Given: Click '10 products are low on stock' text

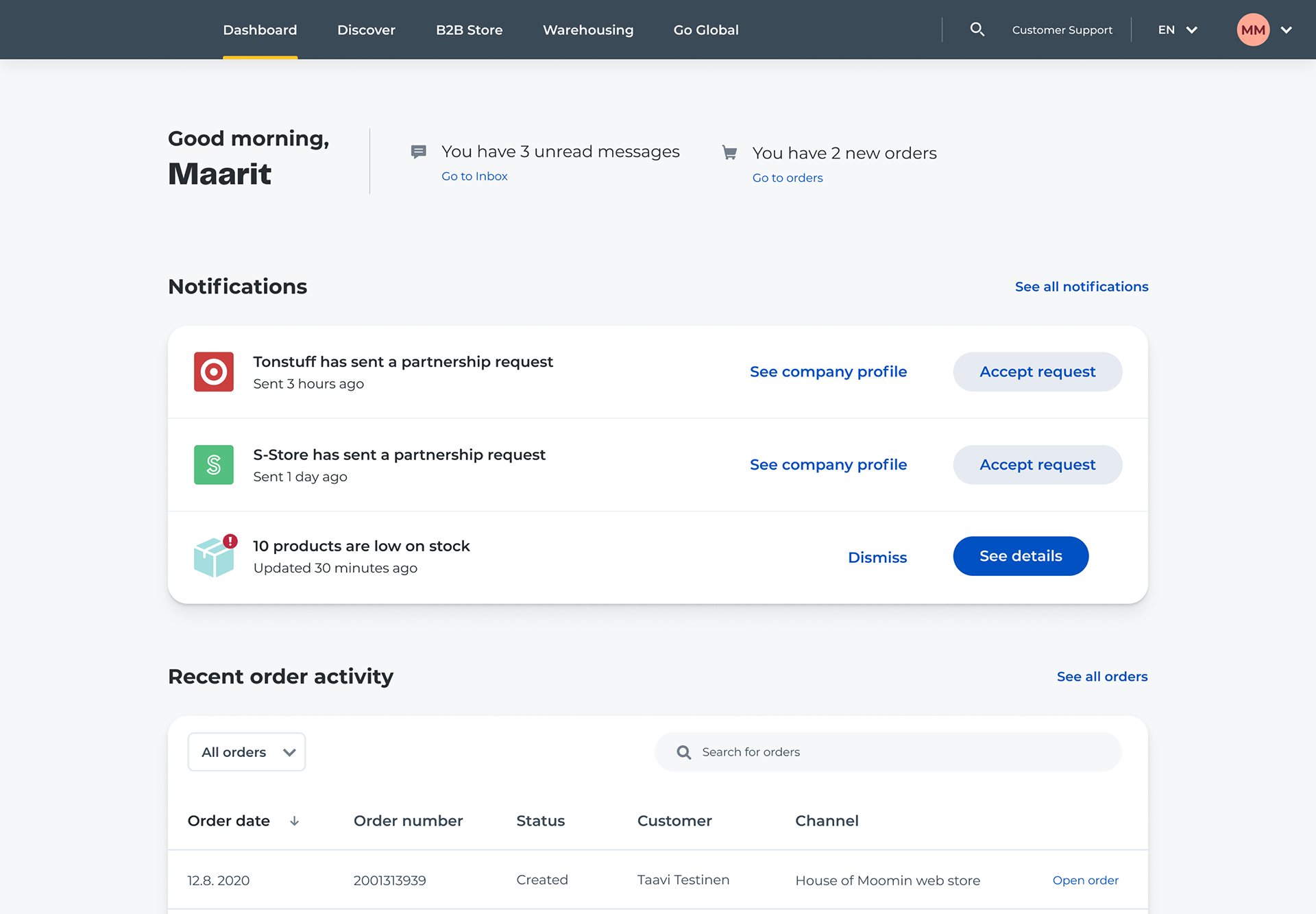Looking at the screenshot, I should pos(361,546).
